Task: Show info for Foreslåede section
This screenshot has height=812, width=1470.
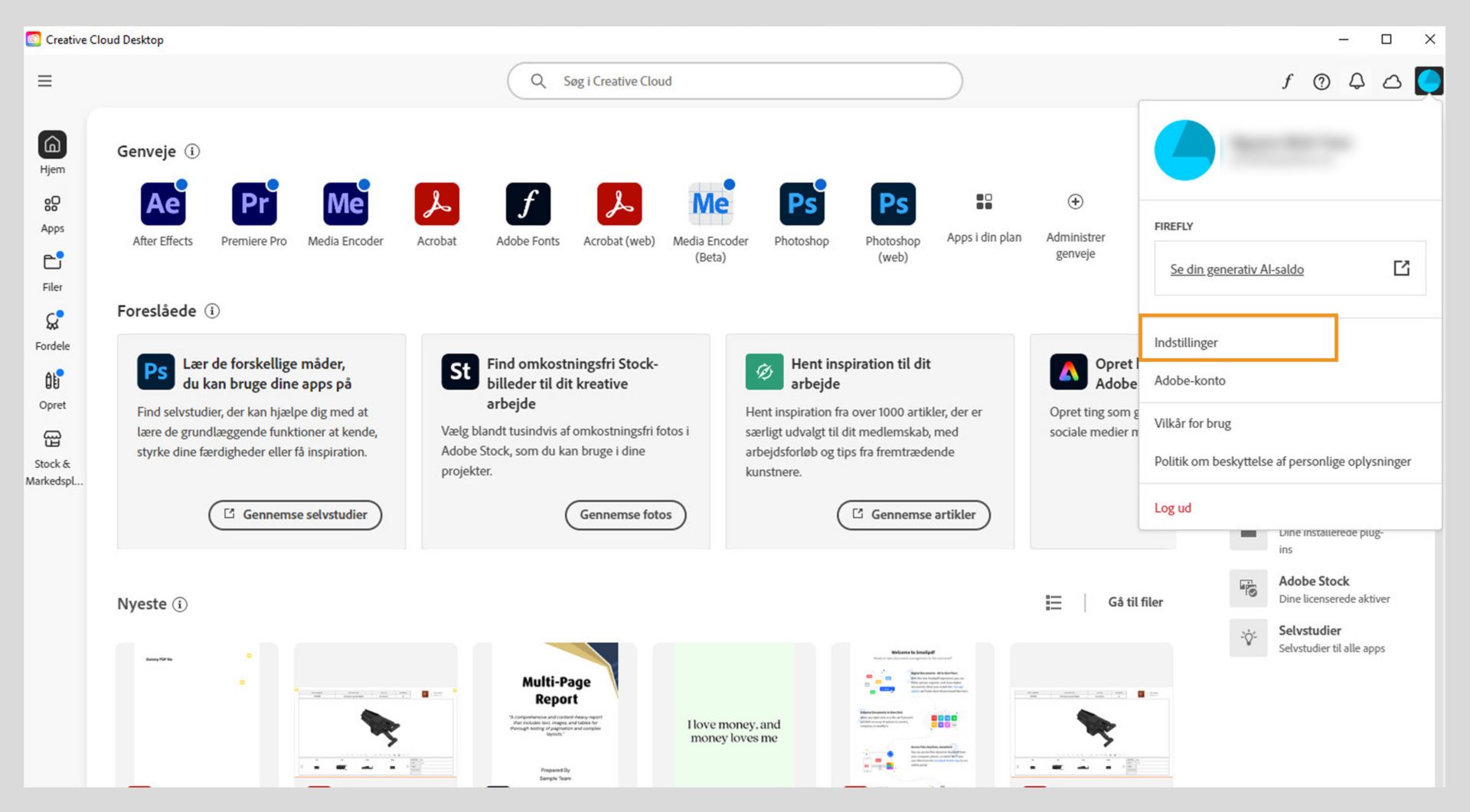Action: pos(212,311)
